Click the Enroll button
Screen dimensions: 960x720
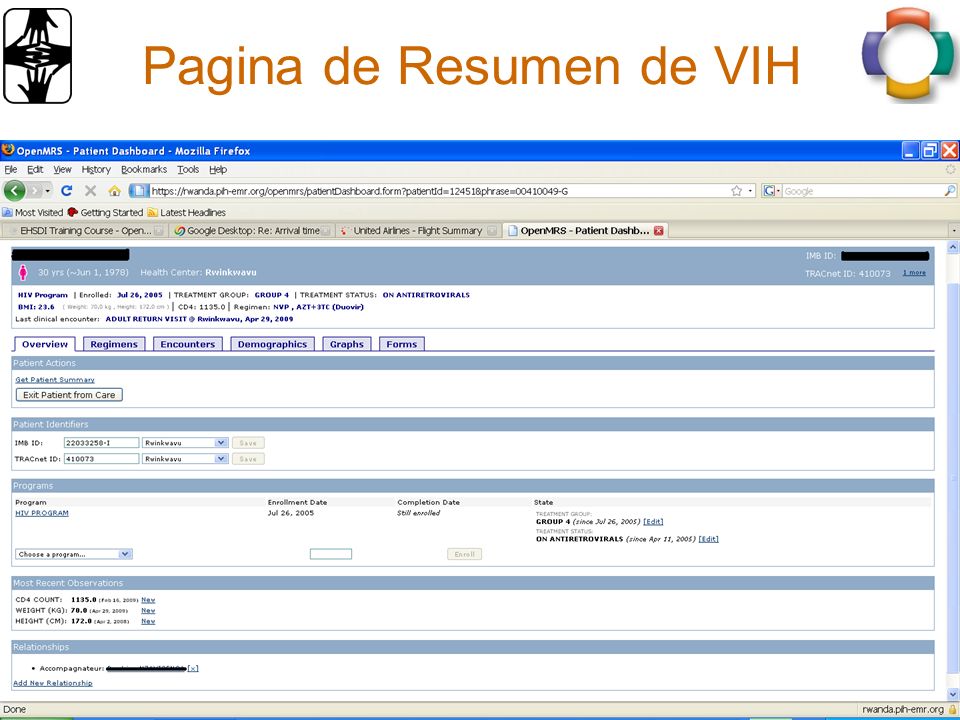pos(465,554)
